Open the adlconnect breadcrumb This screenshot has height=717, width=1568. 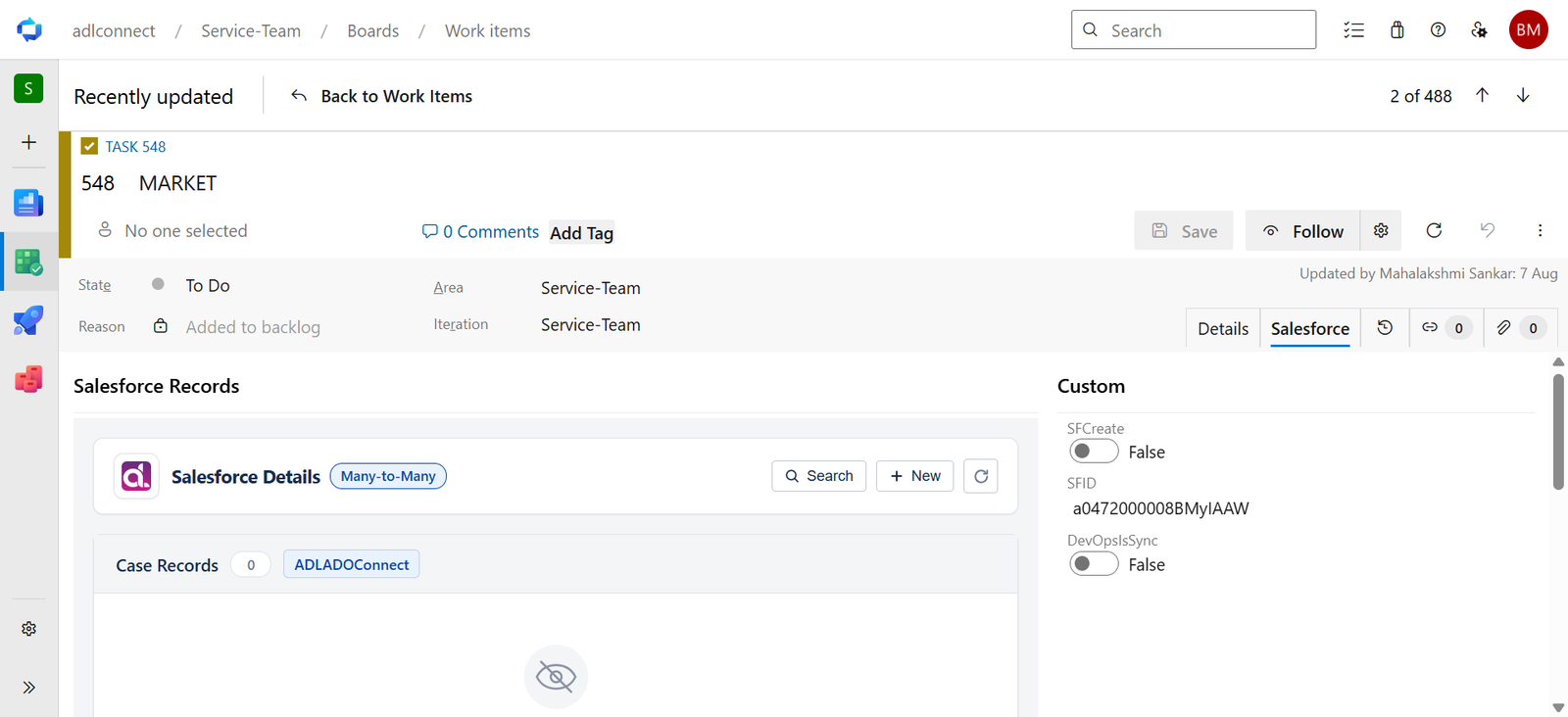pyautogui.click(x=114, y=30)
